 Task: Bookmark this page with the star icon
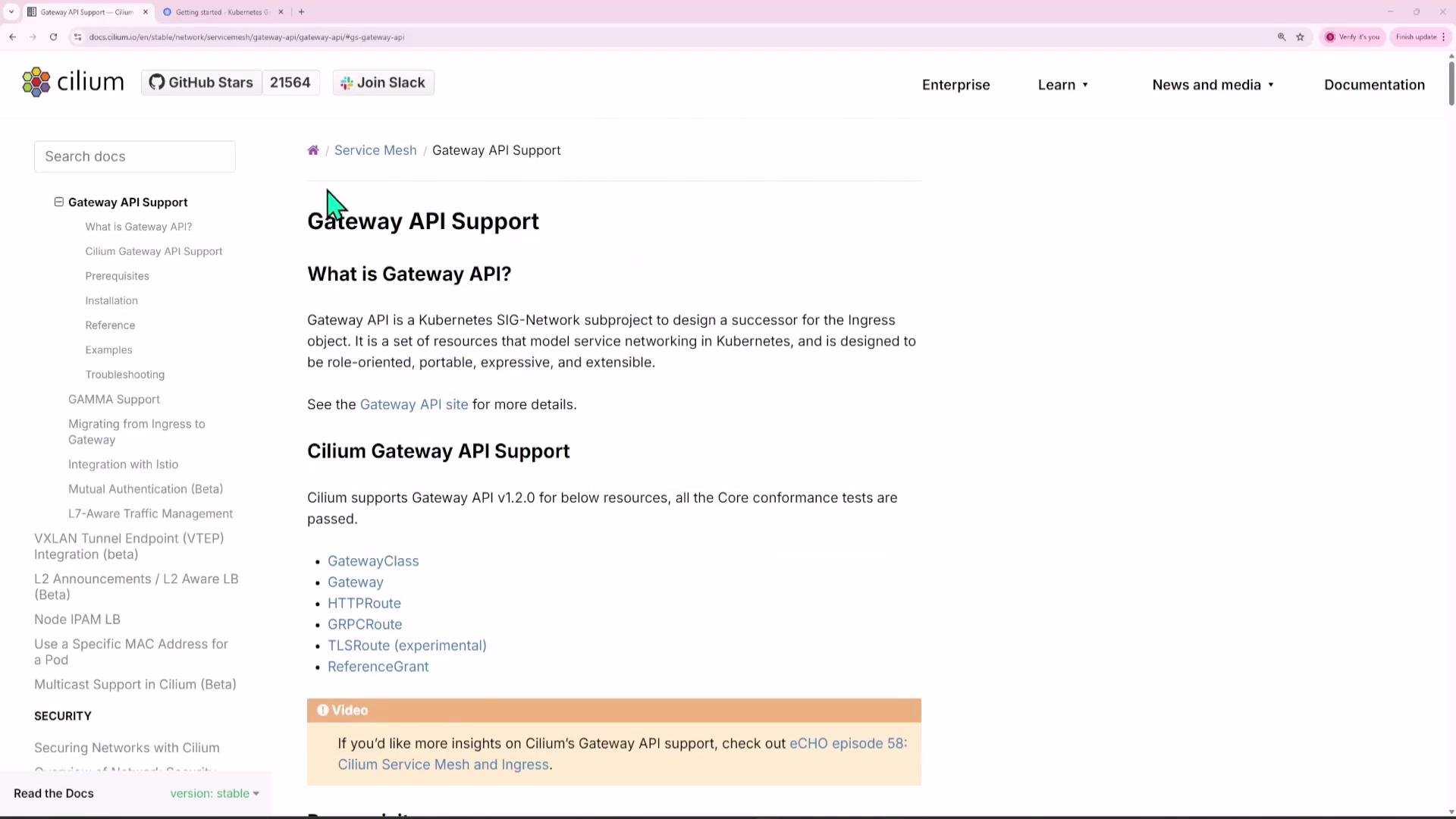pos(1300,36)
